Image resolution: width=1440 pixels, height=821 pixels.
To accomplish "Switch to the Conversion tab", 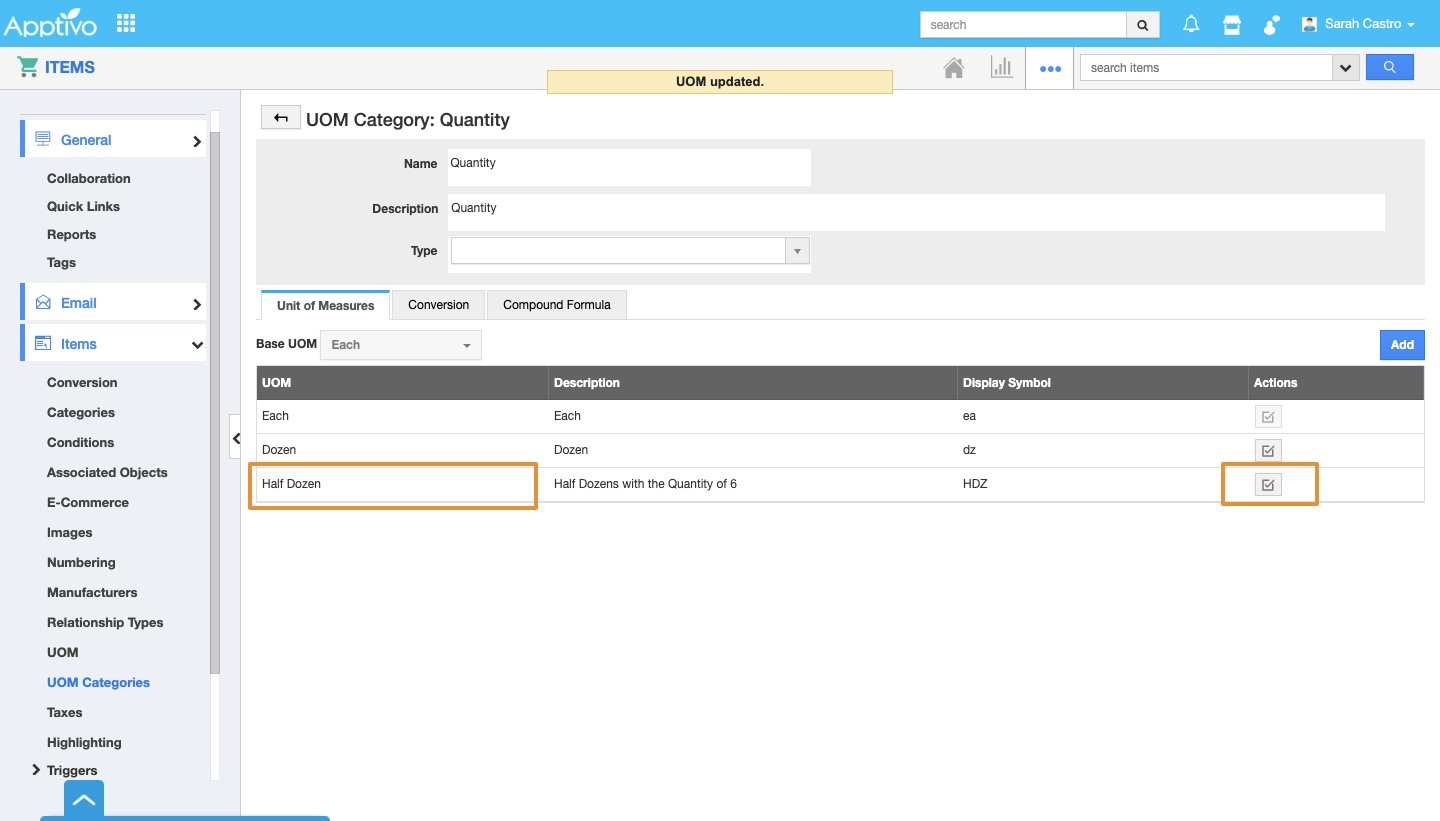I will pyautogui.click(x=438, y=305).
